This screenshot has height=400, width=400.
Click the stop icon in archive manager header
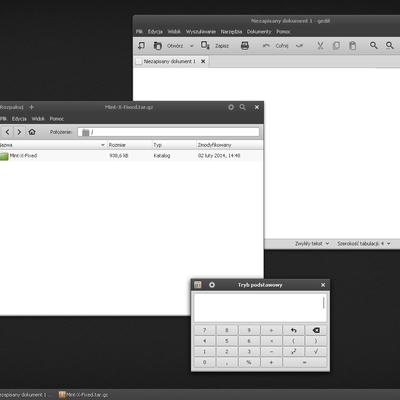click(231, 107)
